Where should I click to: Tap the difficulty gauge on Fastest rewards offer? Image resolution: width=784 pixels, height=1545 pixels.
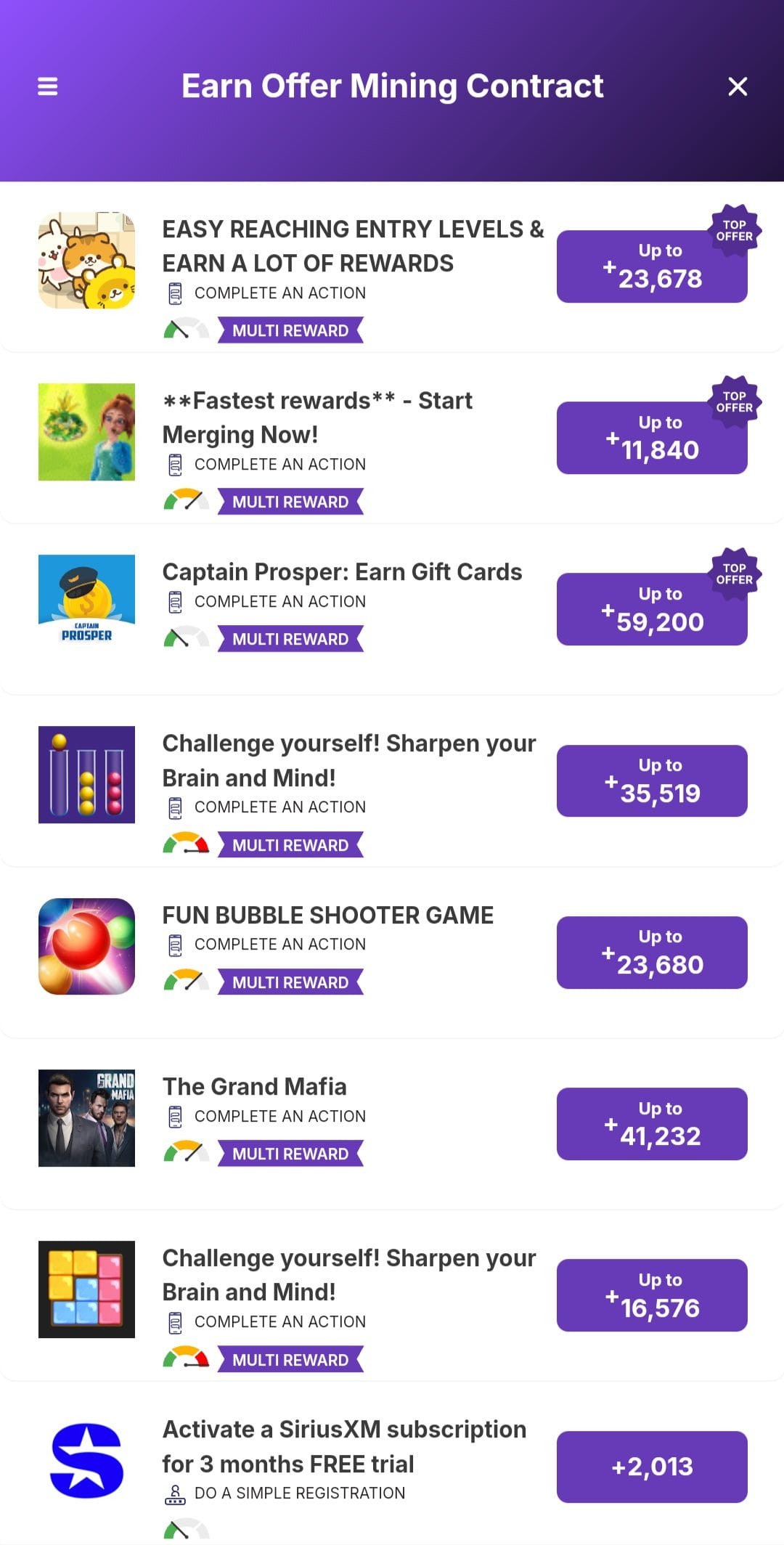[186, 500]
